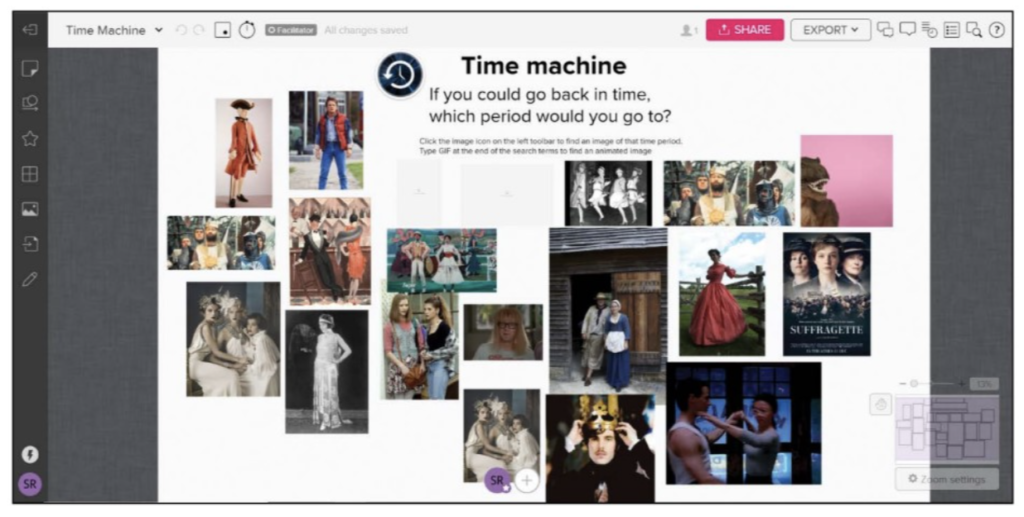The image size is (1024, 517).
Task: Click the zoom in plus button
Action: [961, 384]
